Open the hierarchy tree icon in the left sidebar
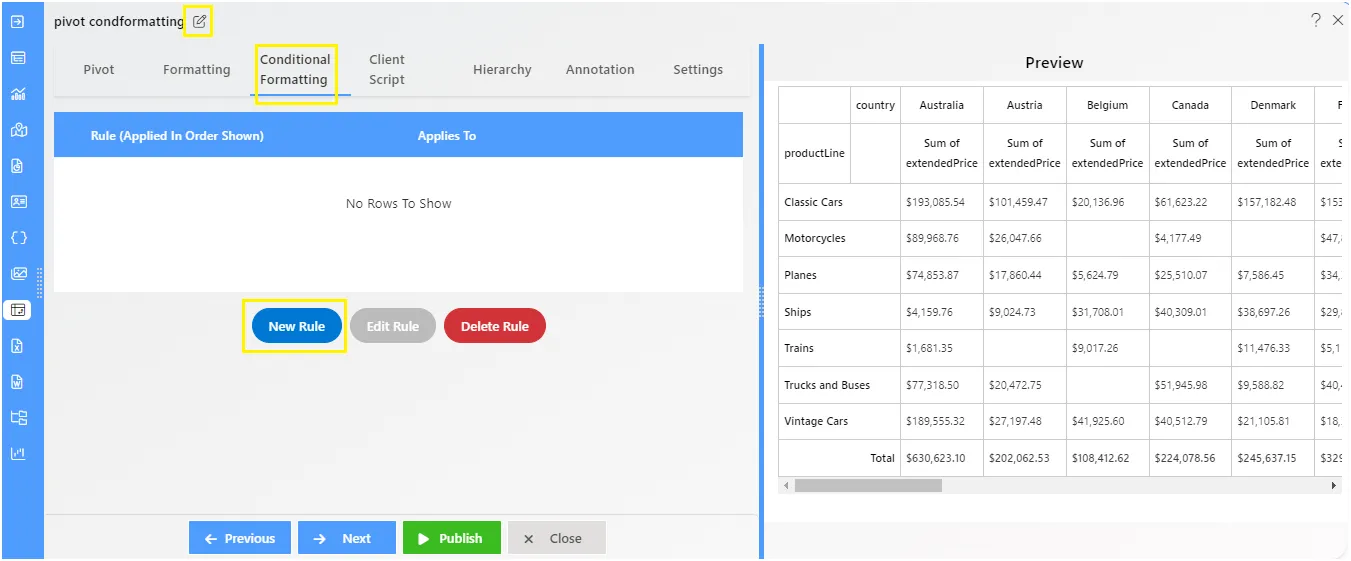Image resolution: width=1351 pixels, height=561 pixels. point(18,418)
